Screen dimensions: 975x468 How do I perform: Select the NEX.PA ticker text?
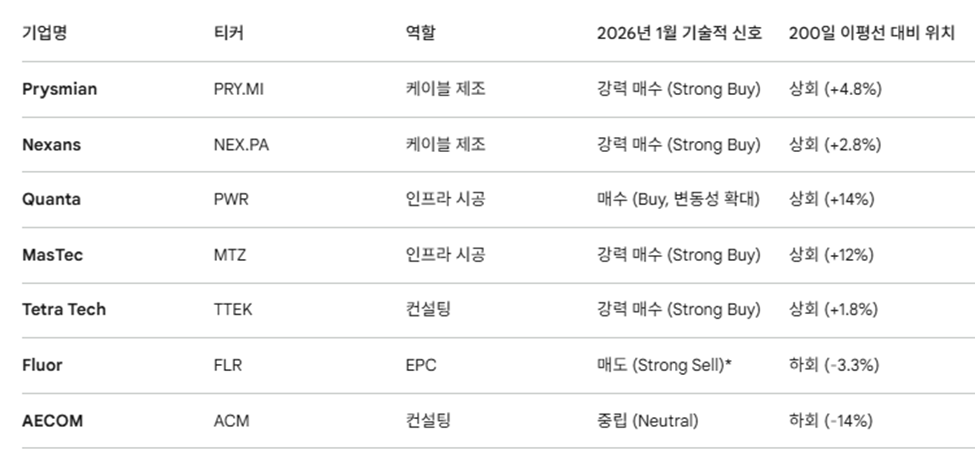[x=241, y=145]
